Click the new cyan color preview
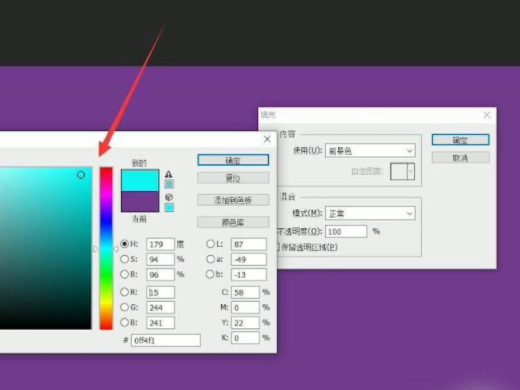The height and width of the screenshot is (390, 520). coord(140,180)
